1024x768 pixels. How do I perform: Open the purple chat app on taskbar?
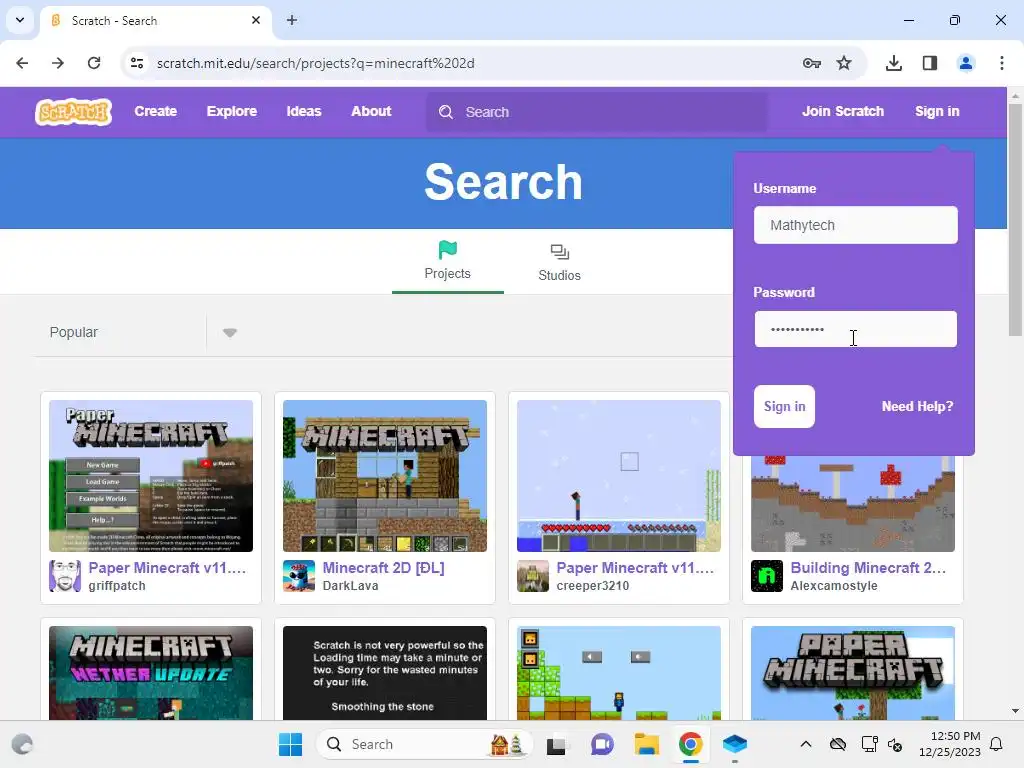602,744
